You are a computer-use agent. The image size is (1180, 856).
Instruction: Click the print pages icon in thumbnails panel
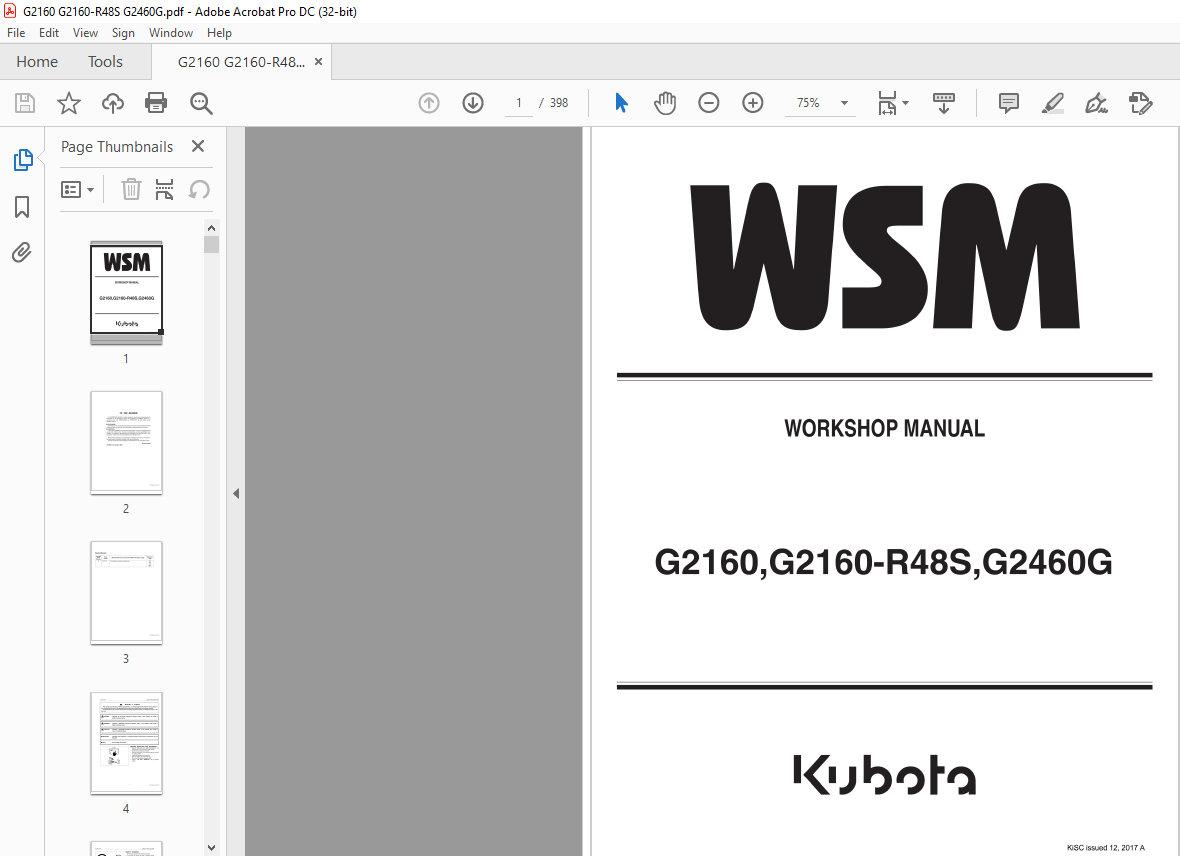(164, 190)
